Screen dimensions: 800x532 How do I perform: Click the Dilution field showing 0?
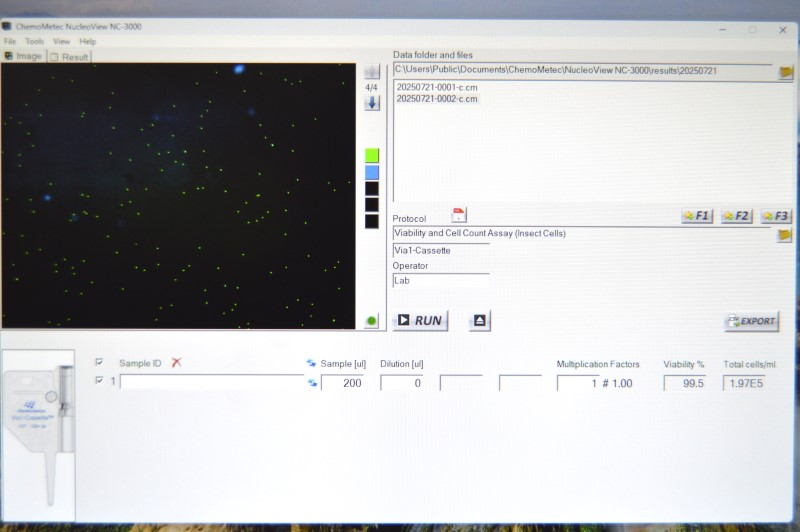[x=402, y=383]
